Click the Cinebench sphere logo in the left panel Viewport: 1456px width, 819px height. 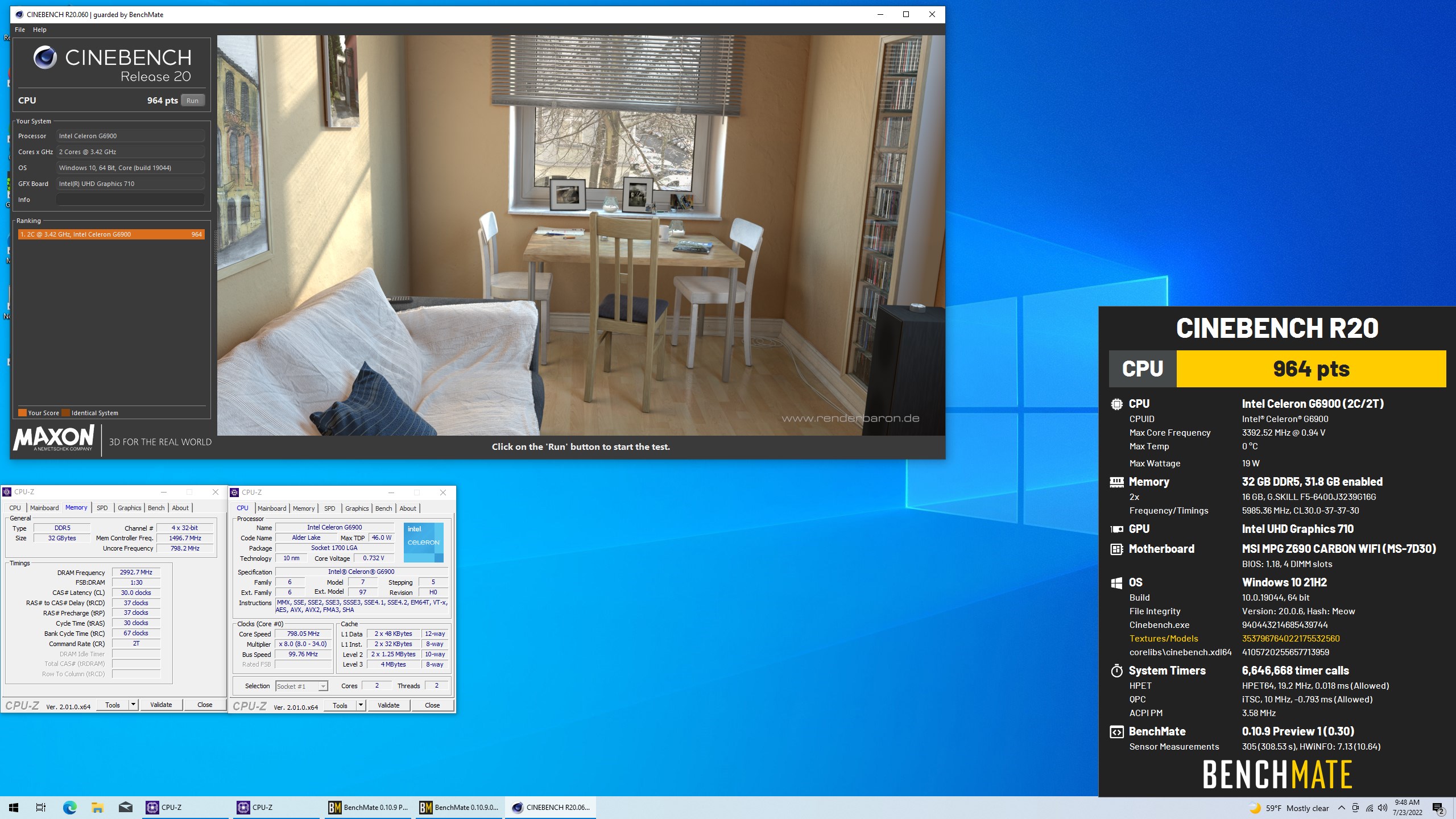45,57
